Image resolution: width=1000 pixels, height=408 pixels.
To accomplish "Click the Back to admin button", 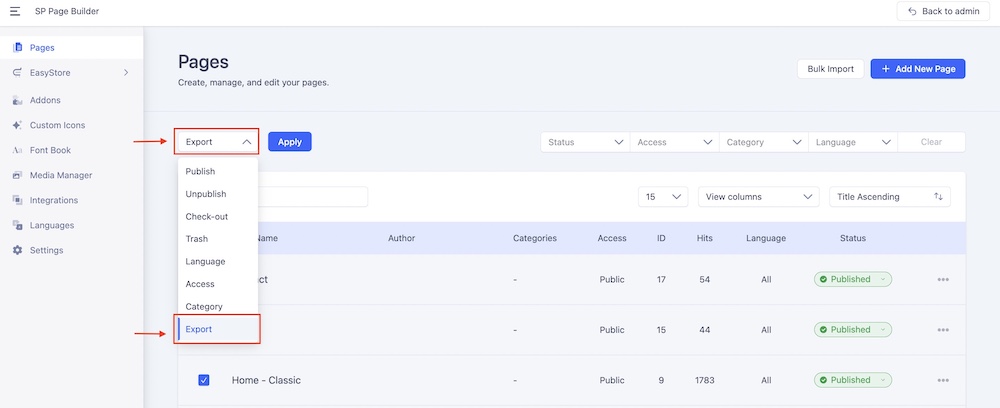I will click(944, 11).
